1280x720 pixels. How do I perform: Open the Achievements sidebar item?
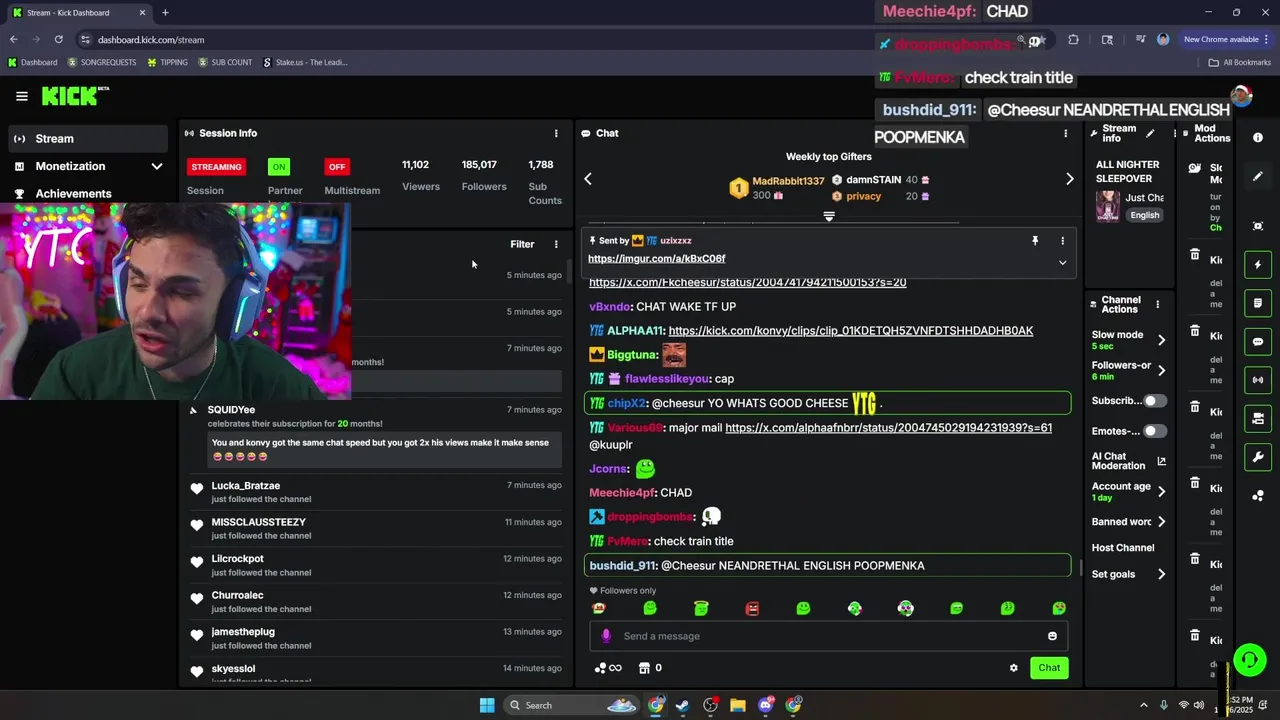coord(73,194)
